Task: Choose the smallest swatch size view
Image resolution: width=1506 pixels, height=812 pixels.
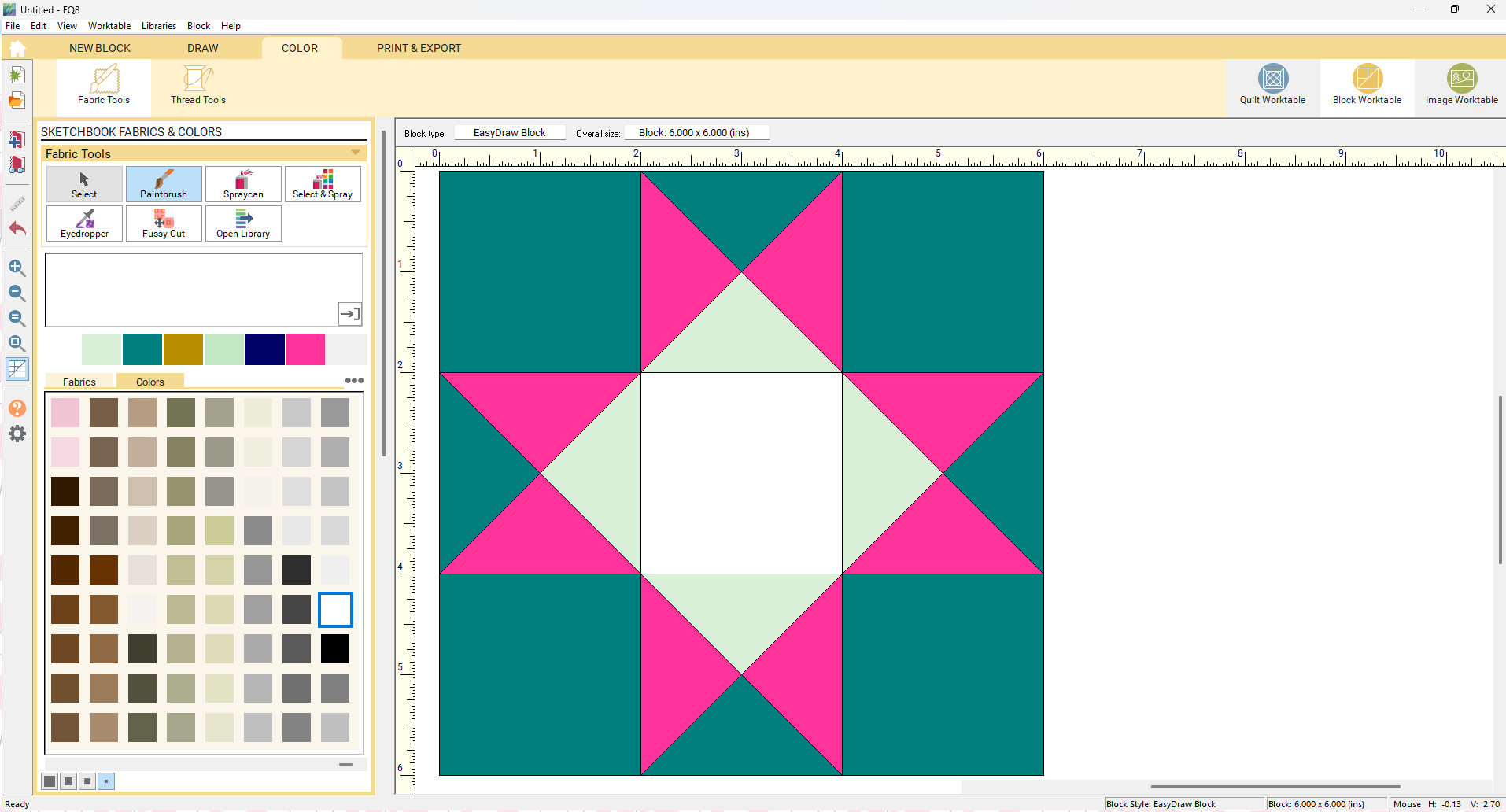Action: (x=106, y=781)
